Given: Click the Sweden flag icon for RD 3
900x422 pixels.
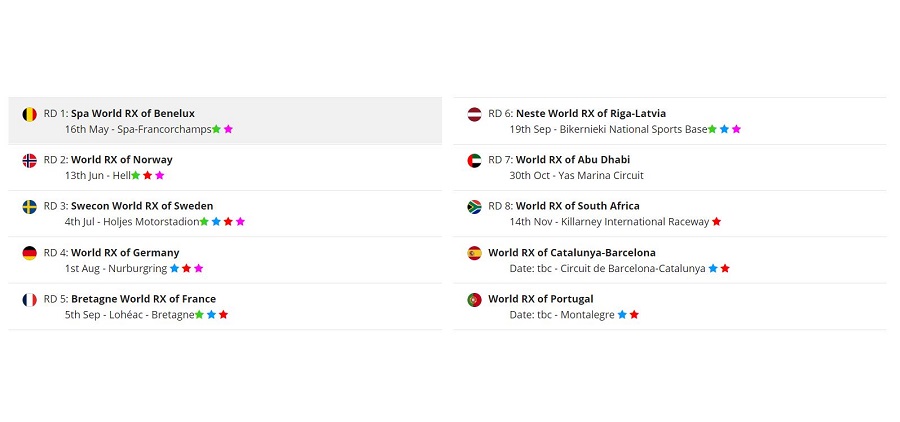Looking at the screenshot, I should 30,207.
